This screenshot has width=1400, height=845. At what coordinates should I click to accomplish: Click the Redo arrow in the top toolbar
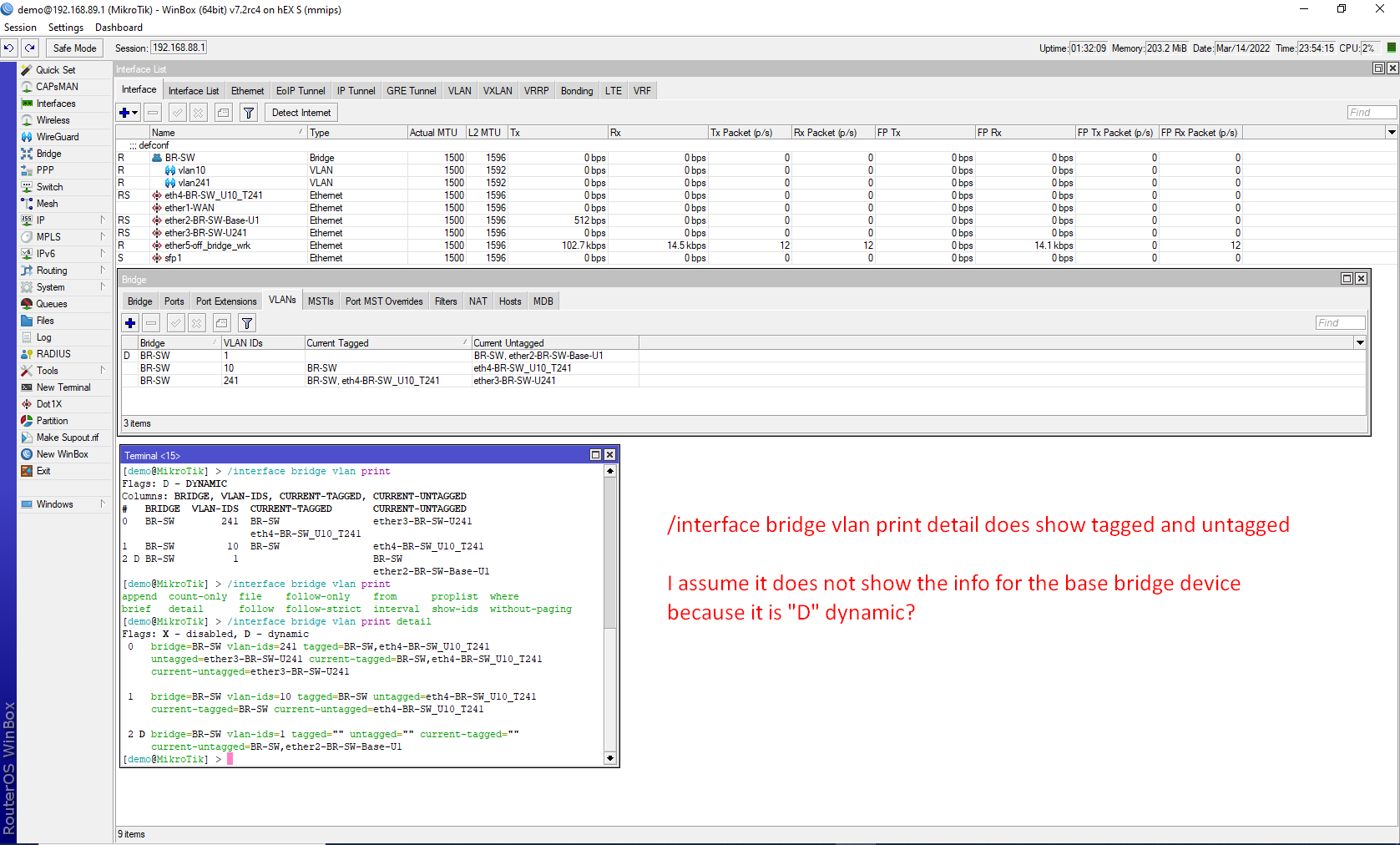30,48
